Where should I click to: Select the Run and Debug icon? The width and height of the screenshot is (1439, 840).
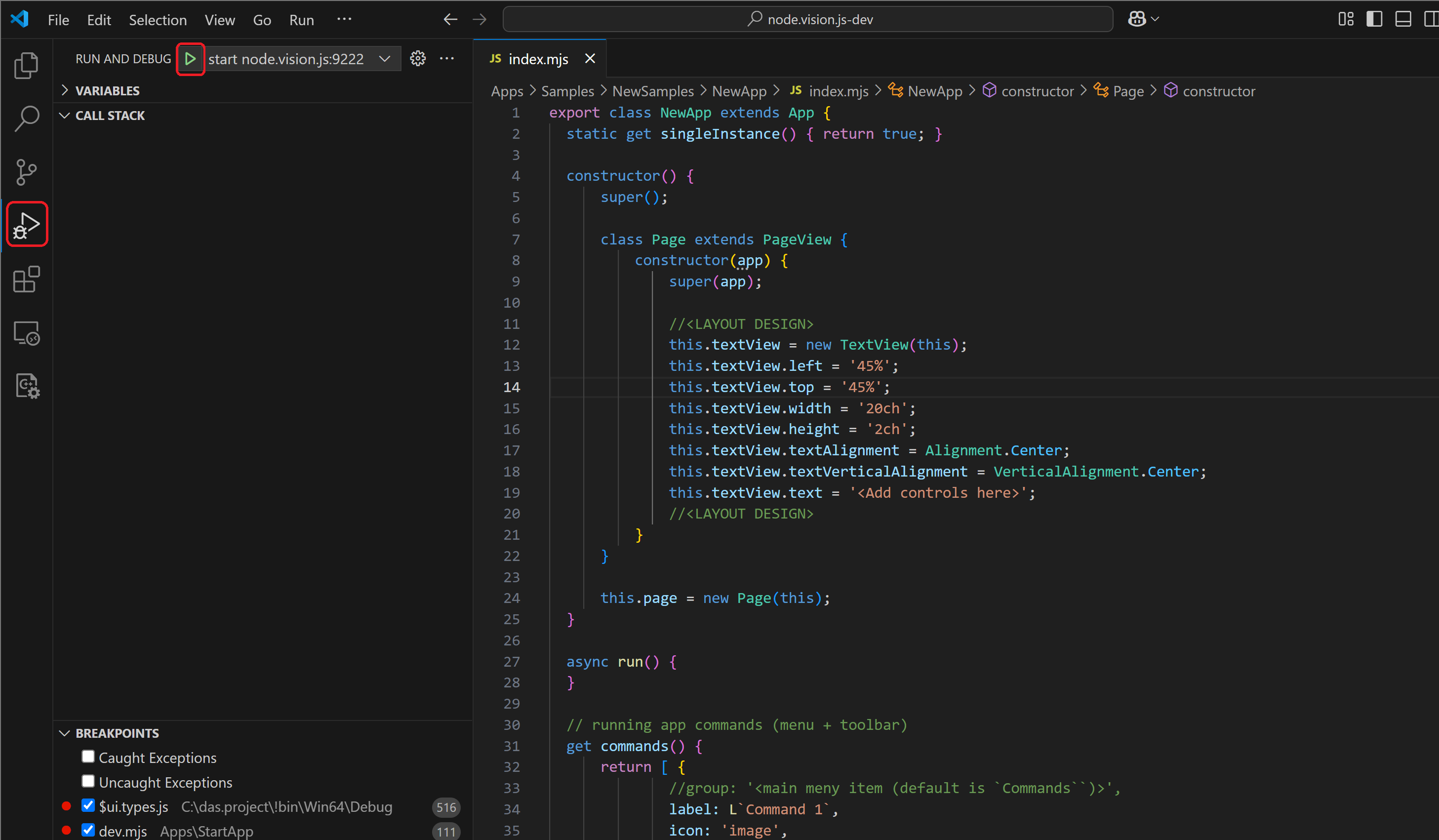tap(26, 224)
